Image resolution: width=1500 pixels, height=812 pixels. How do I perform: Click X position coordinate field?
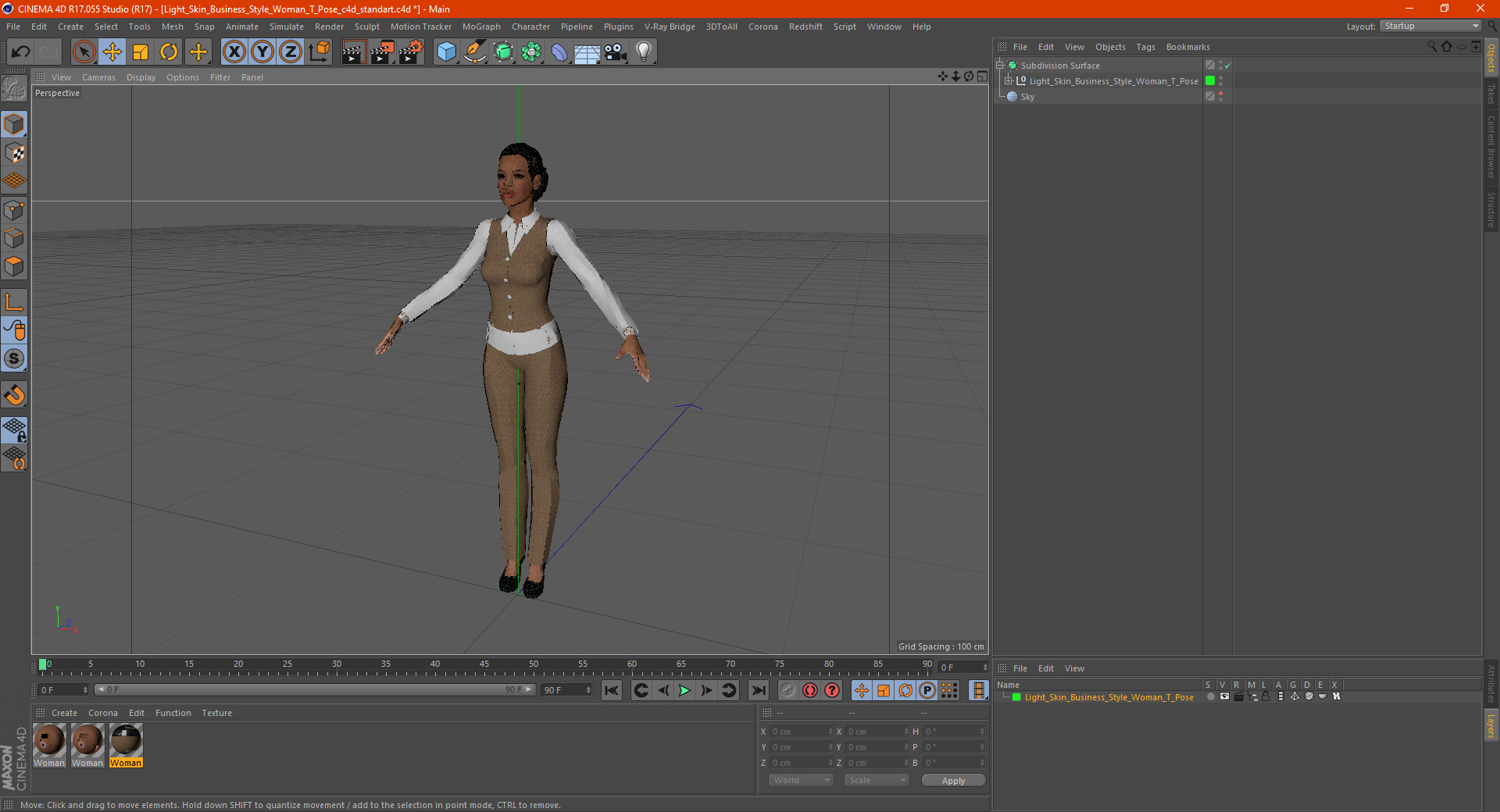point(801,732)
